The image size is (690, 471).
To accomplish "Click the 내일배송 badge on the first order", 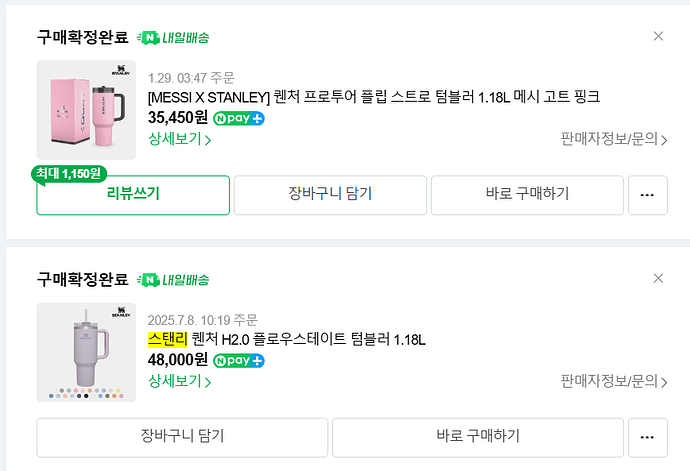I will 173,38.
